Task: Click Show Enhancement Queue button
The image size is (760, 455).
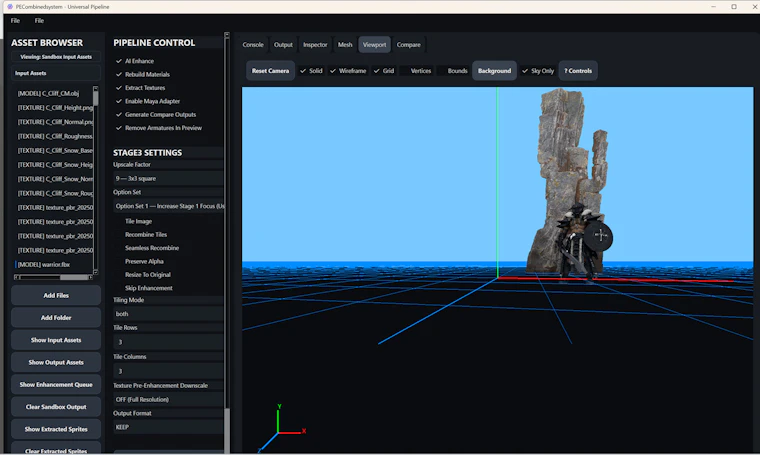Action: point(56,385)
